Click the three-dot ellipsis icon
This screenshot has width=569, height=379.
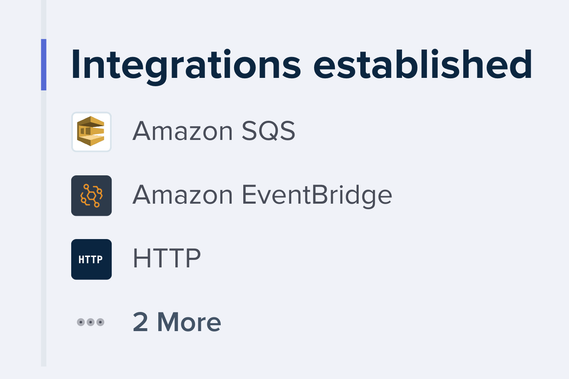point(91,322)
